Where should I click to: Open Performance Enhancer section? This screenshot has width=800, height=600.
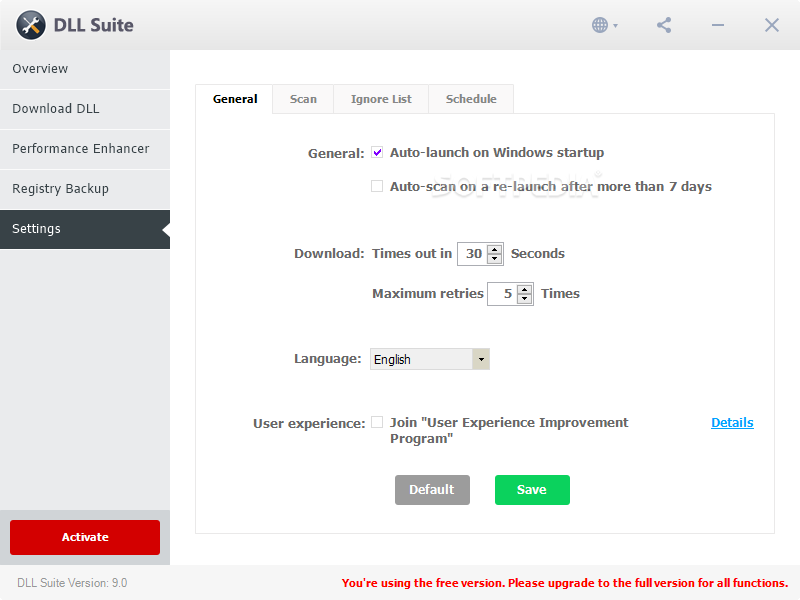click(85, 148)
